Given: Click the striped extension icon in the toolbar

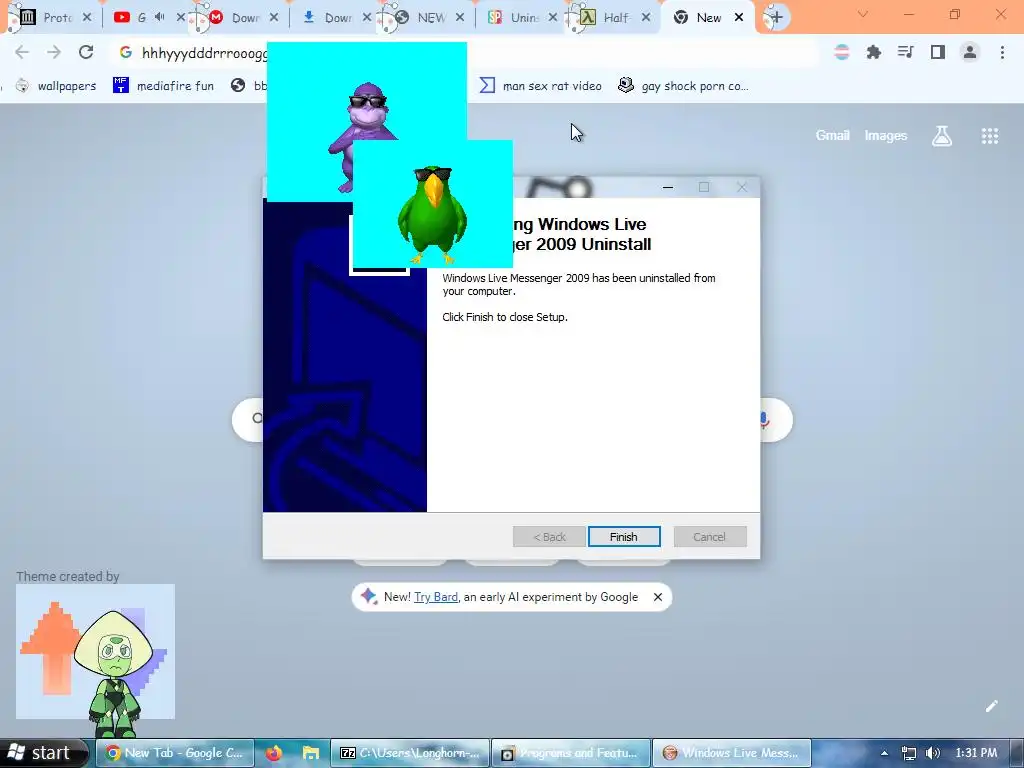Looking at the screenshot, I should pyautogui.click(x=842, y=52).
